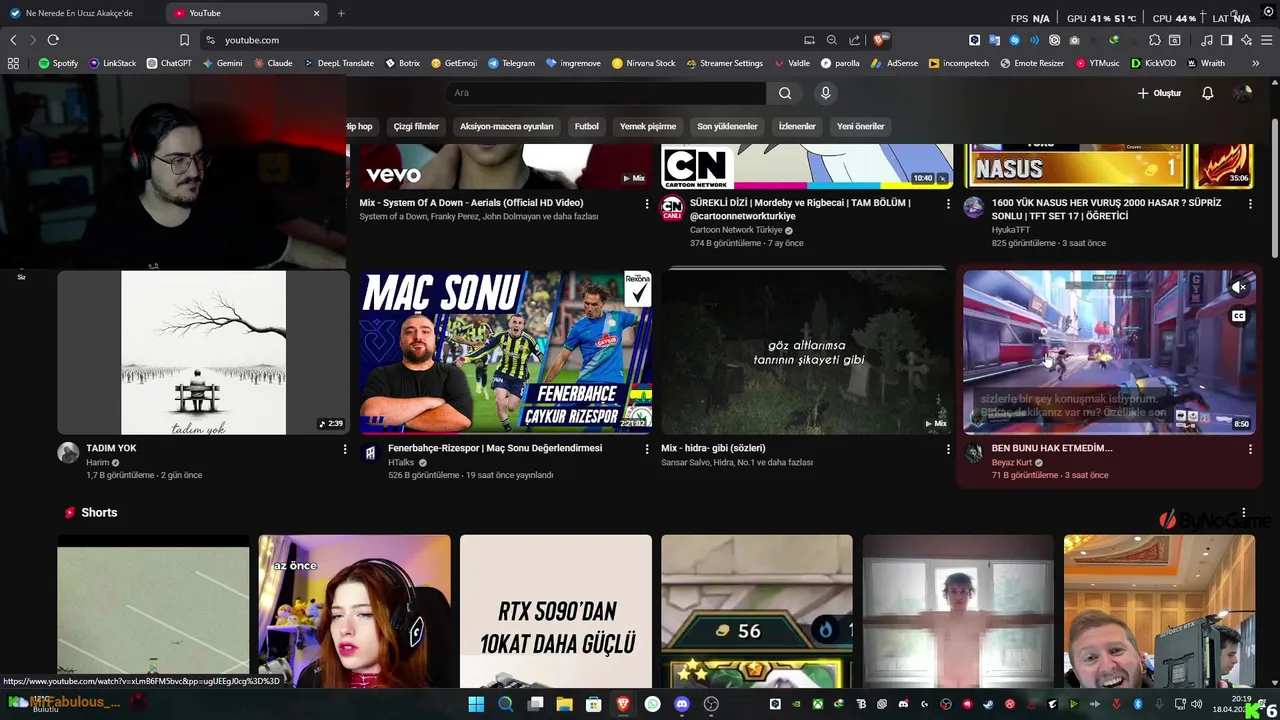Open the Brave Leo AI sparkle icon
1280x720 pixels.
(x=1246, y=40)
